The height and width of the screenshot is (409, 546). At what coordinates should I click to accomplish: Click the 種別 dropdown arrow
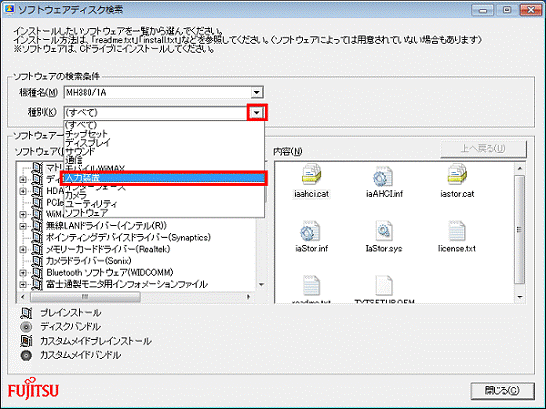click(x=257, y=112)
